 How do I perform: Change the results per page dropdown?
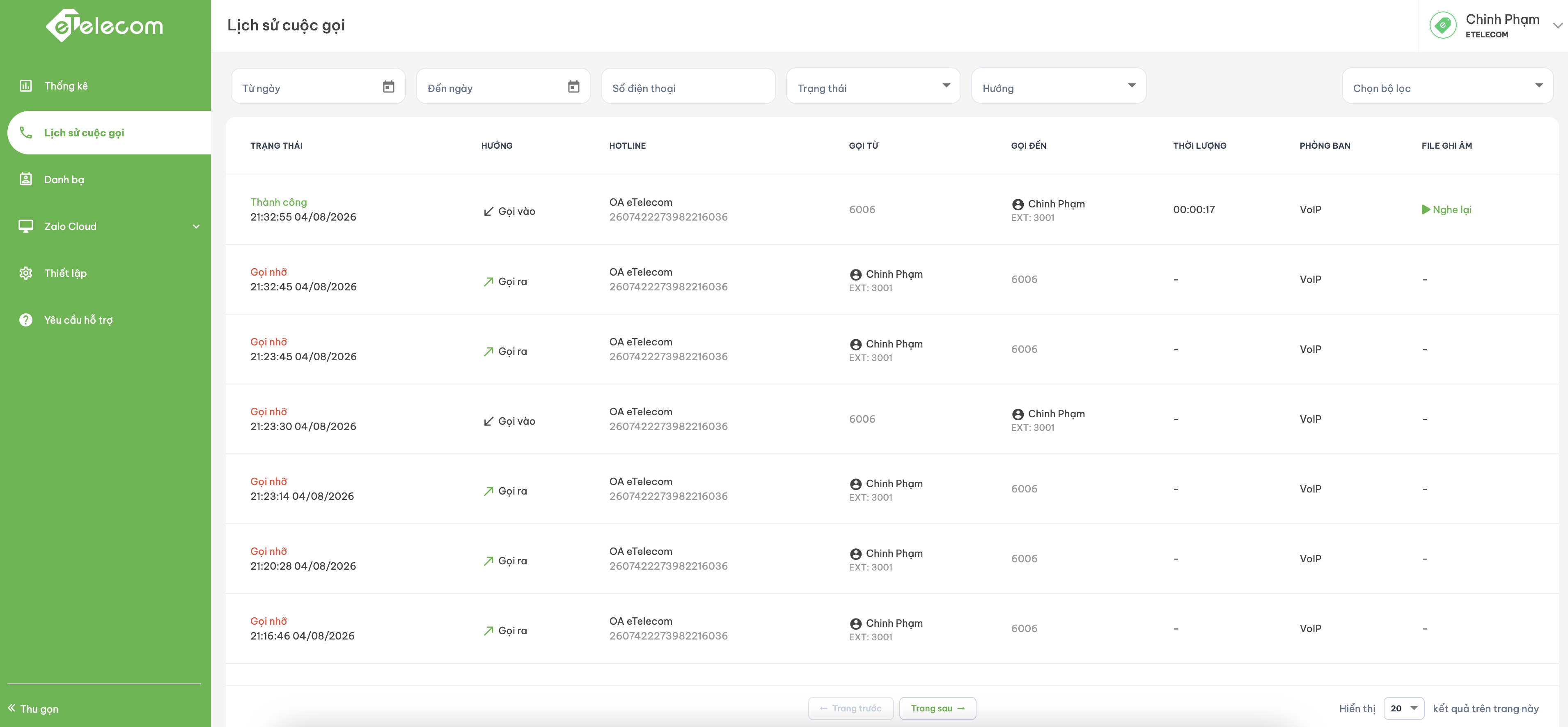(1404, 708)
